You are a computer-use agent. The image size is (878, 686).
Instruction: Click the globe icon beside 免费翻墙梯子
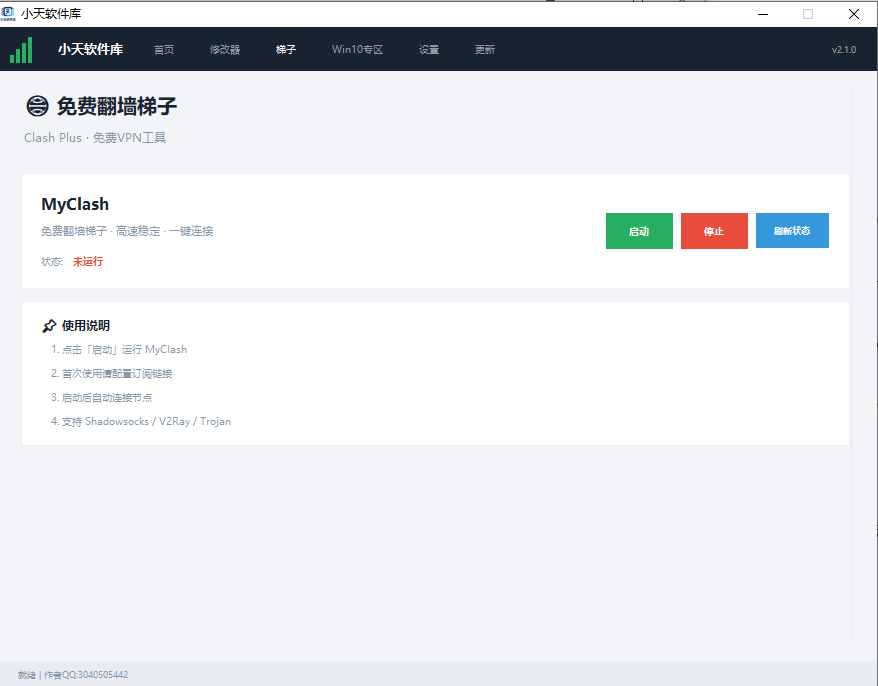[x=37, y=106]
